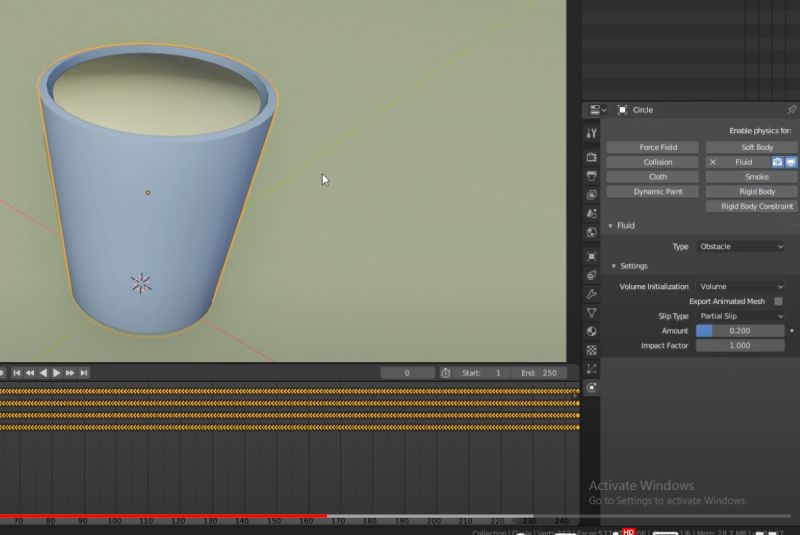Open the Object Data properties tab
This screenshot has width=800, height=535.
pyautogui.click(x=591, y=313)
